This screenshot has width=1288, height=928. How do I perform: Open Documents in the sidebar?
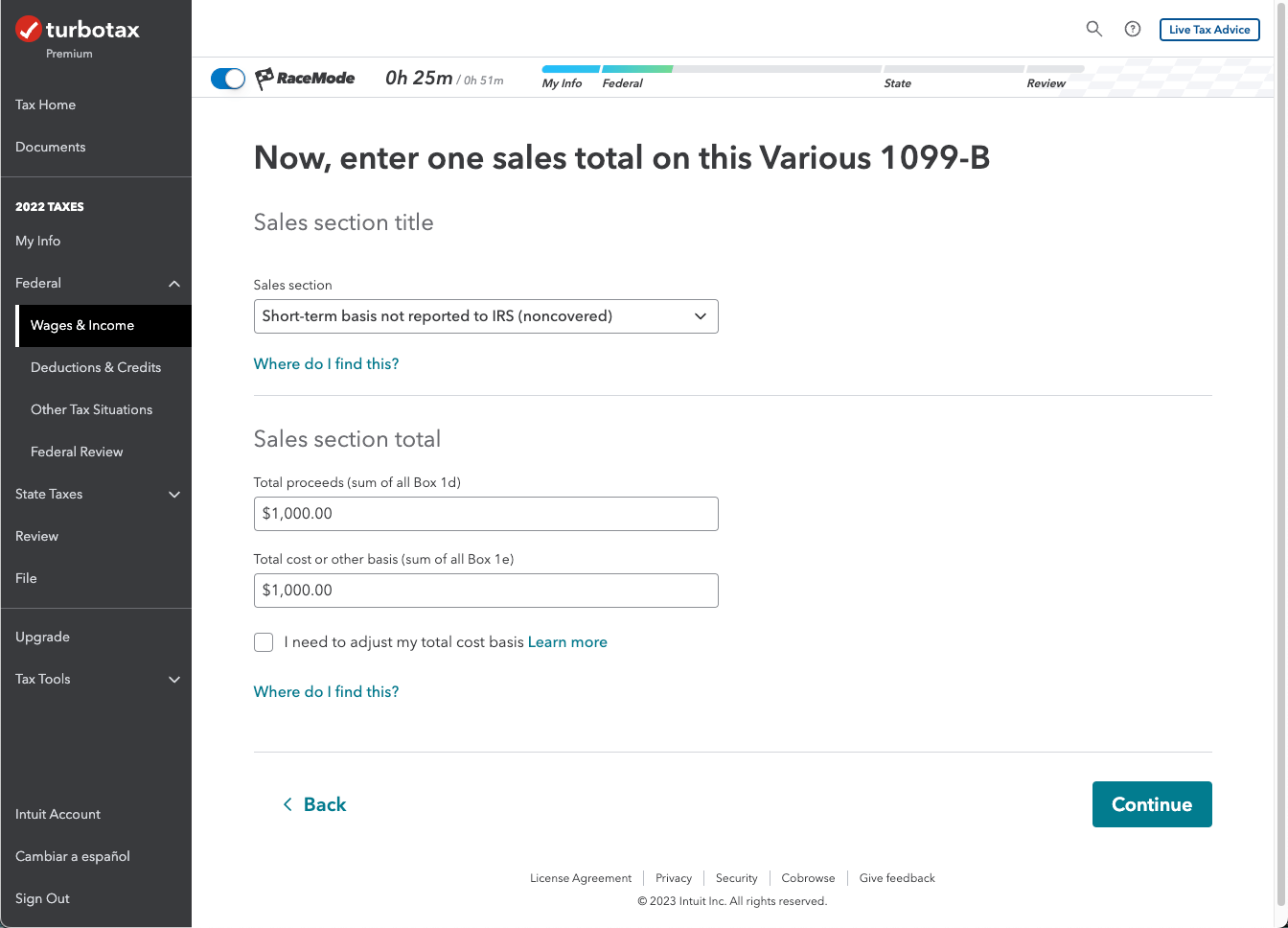[x=51, y=147]
